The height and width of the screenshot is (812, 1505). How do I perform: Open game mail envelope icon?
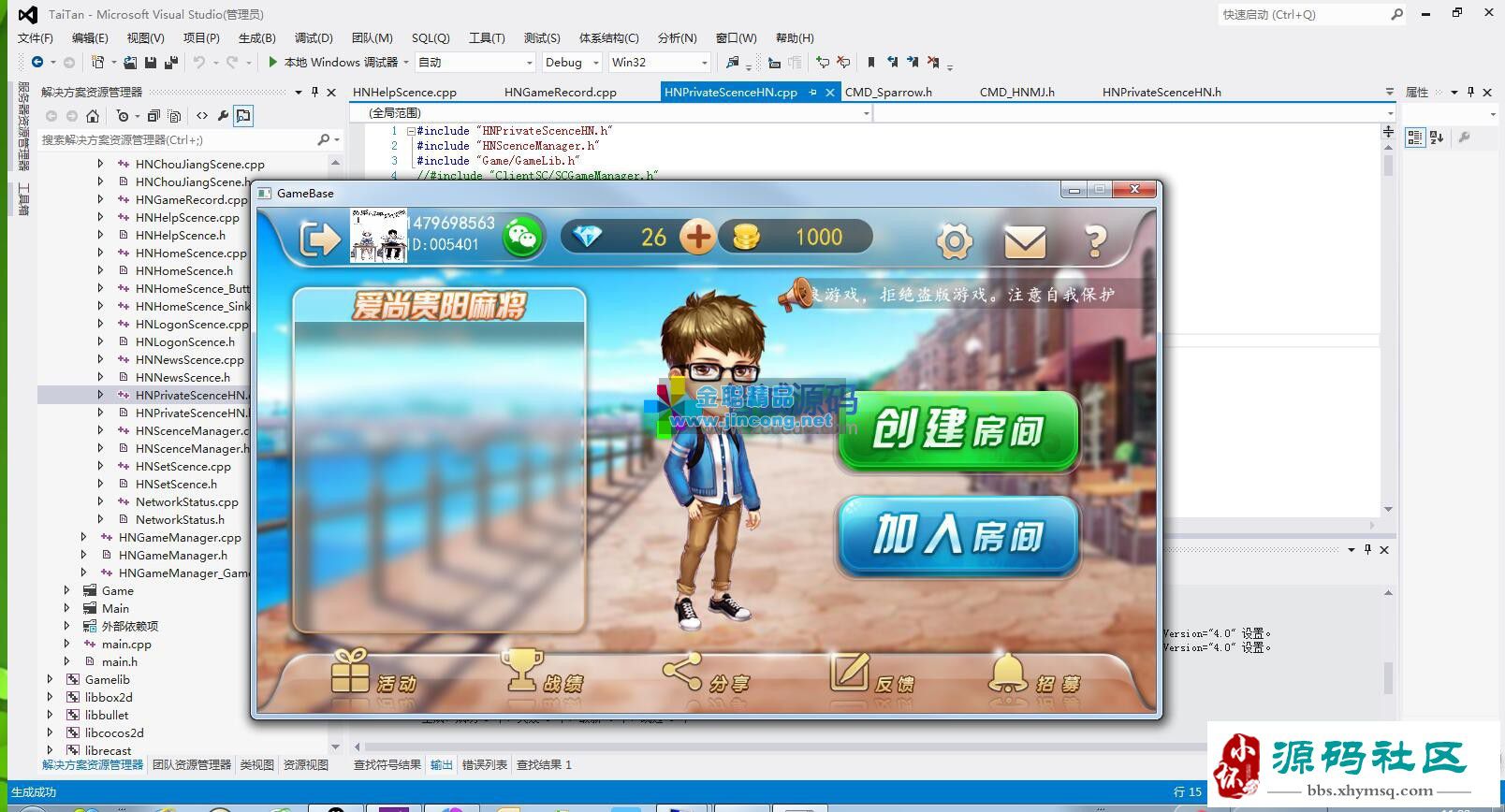pyautogui.click(x=1025, y=242)
